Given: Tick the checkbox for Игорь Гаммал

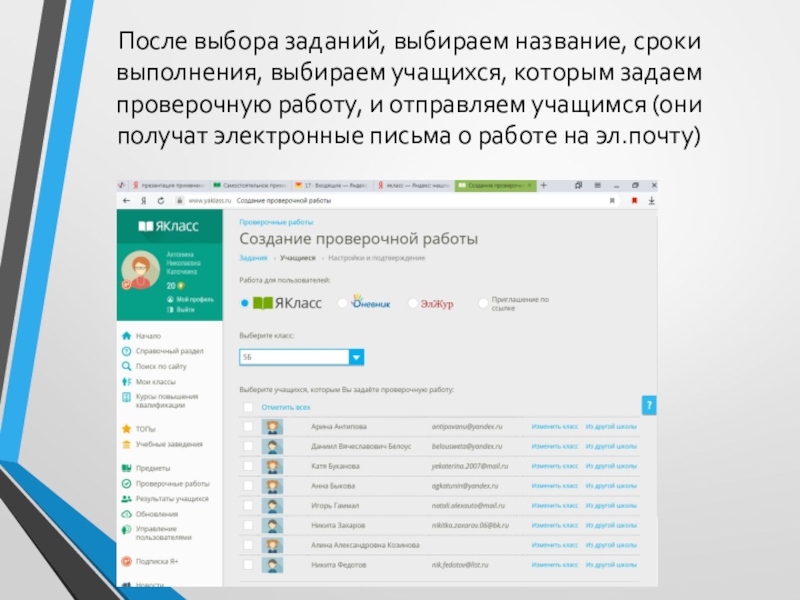Looking at the screenshot, I should 248,505.
